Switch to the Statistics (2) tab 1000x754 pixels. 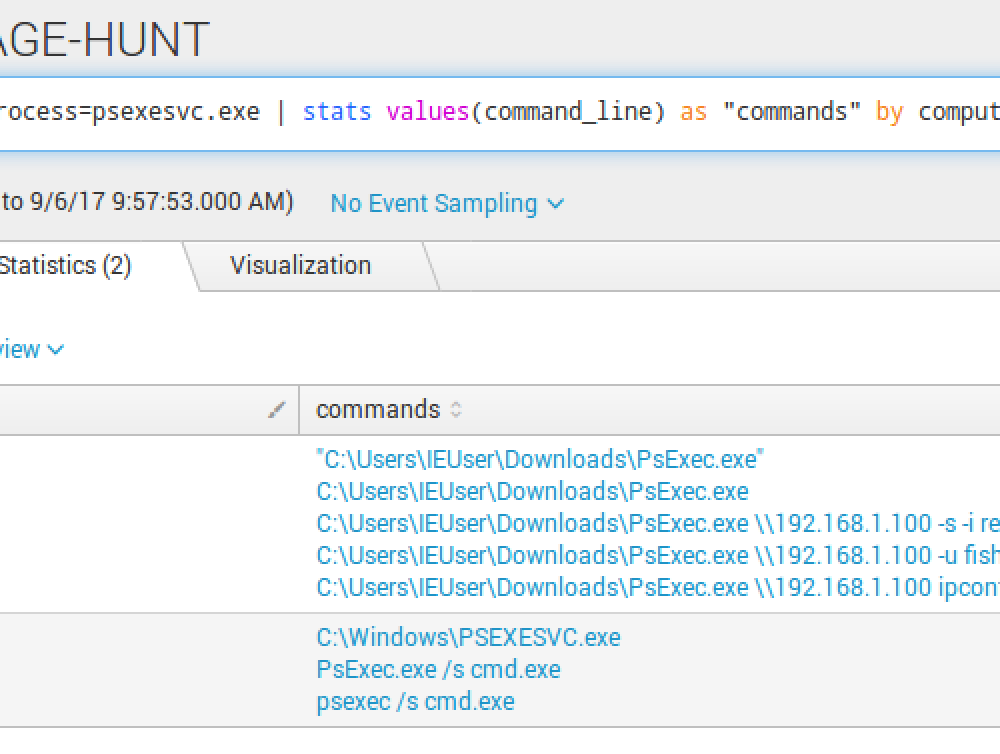click(65, 266)
